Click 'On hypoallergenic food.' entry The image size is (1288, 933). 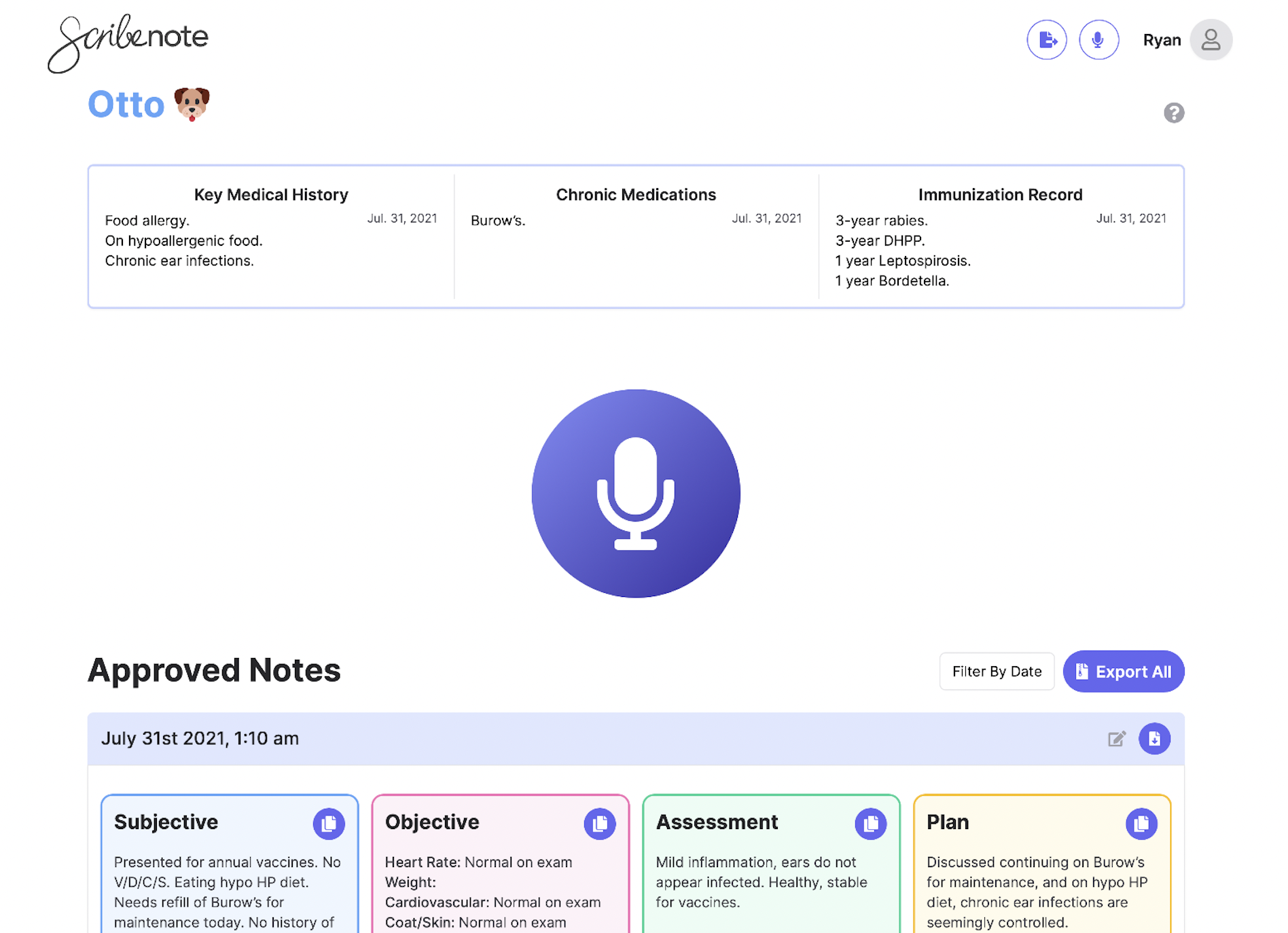pyautogui.click(x=183, y=241)
